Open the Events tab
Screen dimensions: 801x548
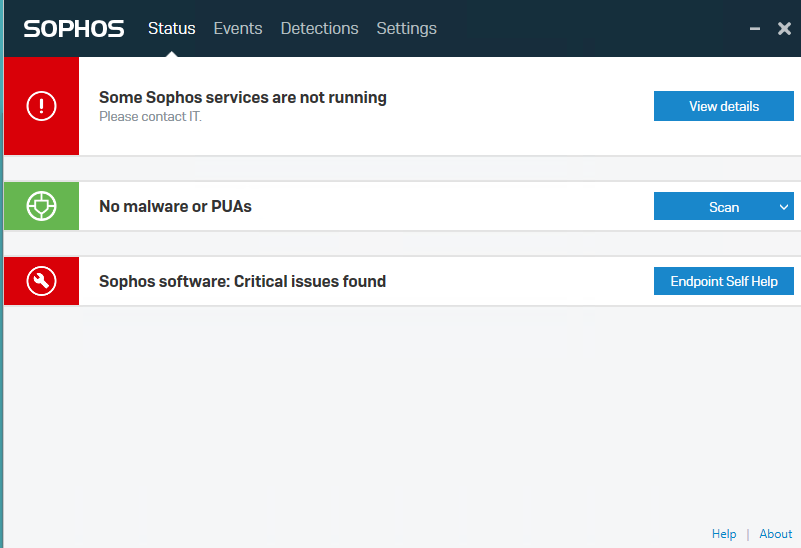coord(238,28)
